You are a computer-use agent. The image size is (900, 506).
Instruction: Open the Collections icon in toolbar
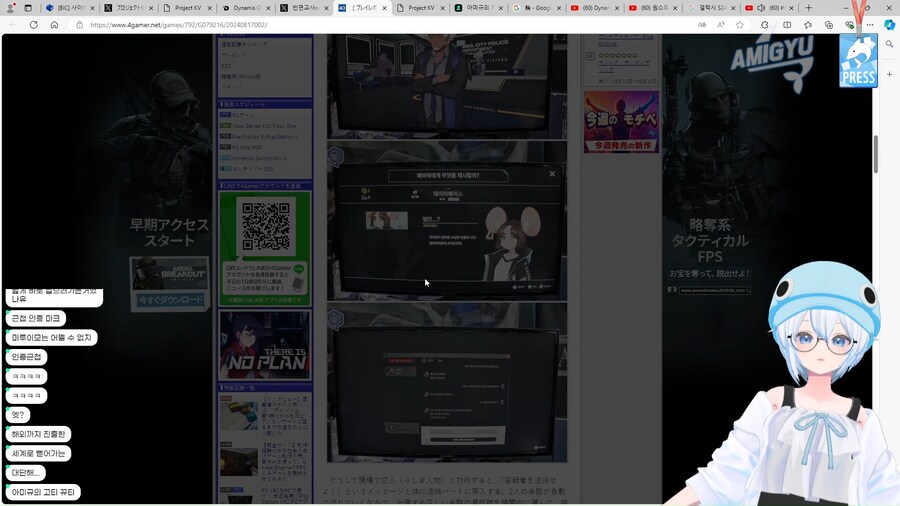[828, 25]
